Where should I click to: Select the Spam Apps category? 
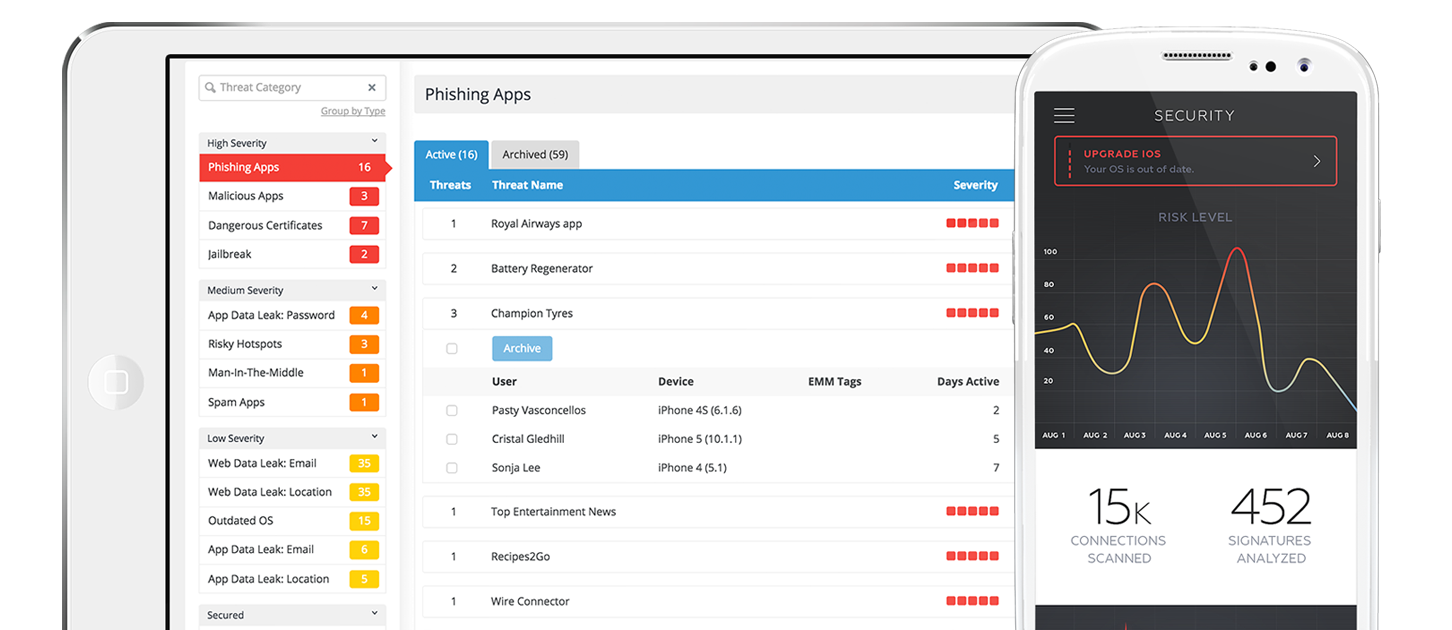[x=292, y=403]
